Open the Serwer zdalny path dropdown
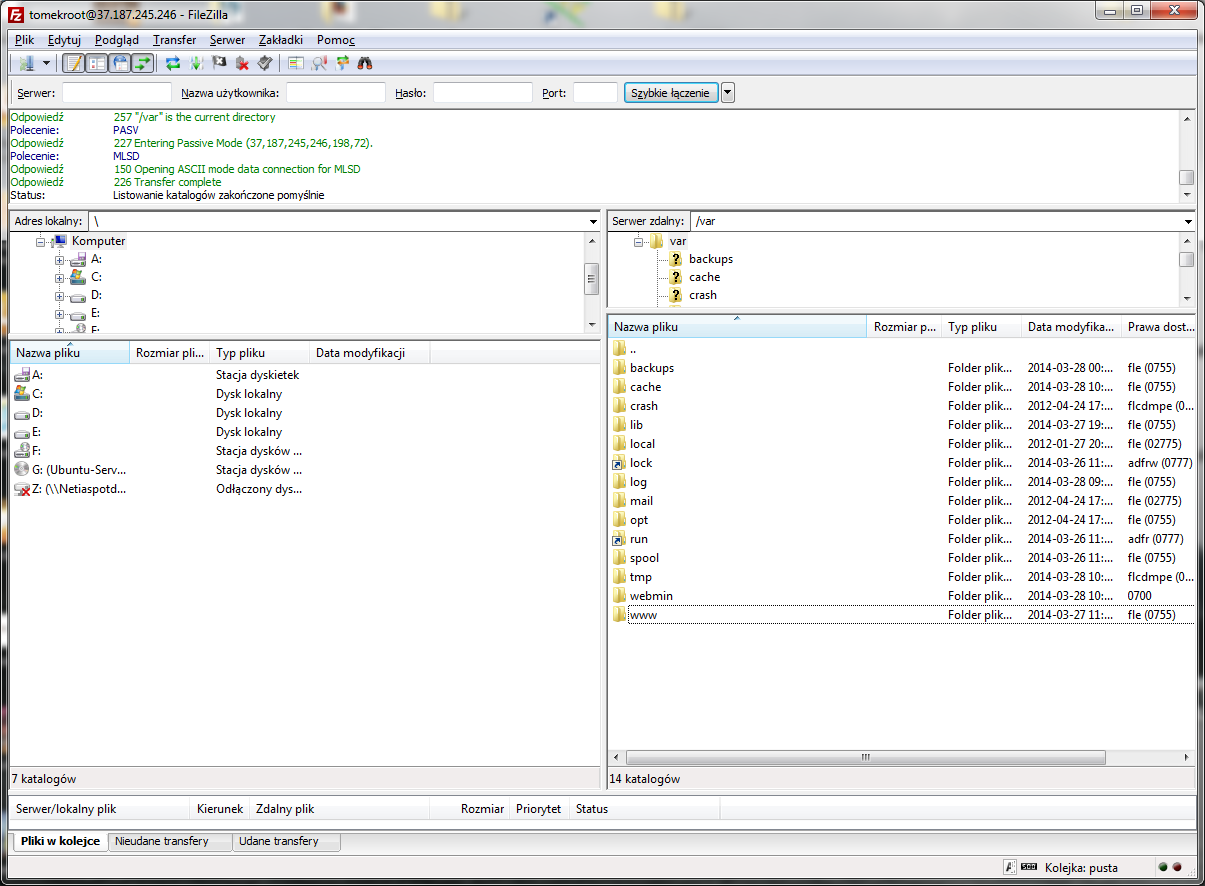Screen dimensions: 1205x886 1188,221
